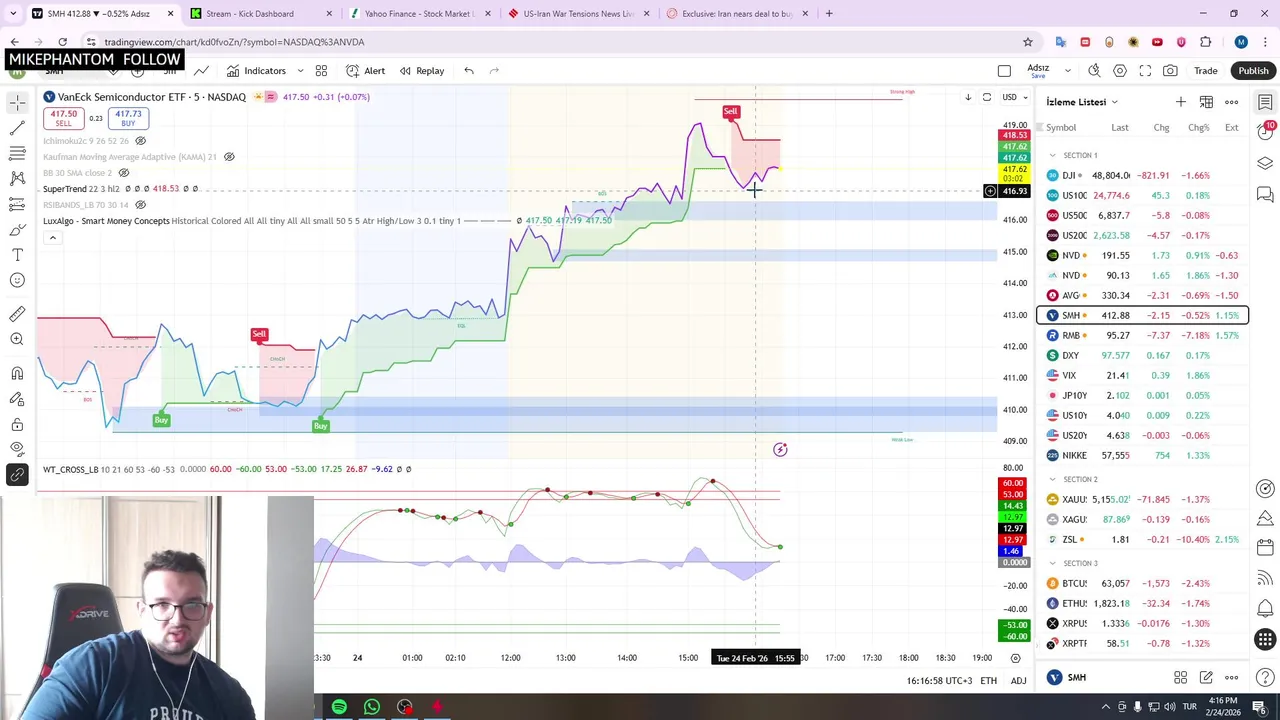Viewport: 1280px width, 720px height.
Task: Show the Kaufman Moving Average Adaptive indicator
Action: pos(229,157)
